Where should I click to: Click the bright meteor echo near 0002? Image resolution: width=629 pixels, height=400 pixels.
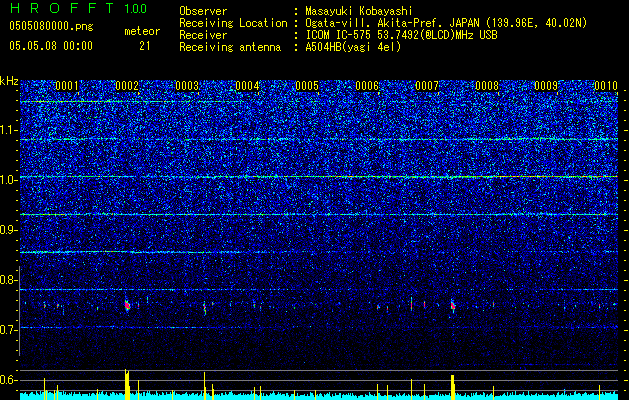127,305
